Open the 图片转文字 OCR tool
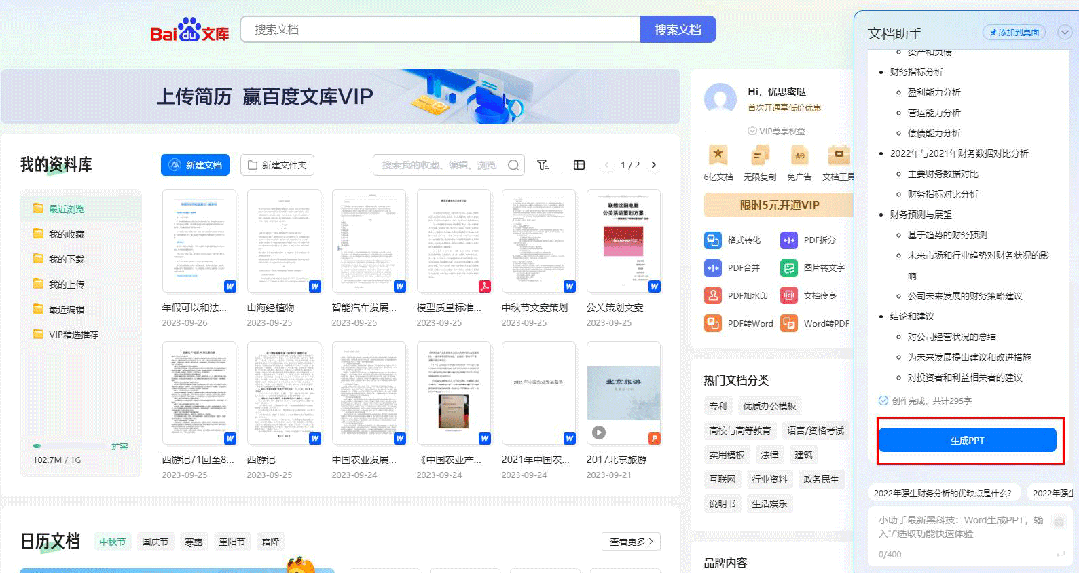Viewport: 1079px width, 573px height. coord(789,268)
